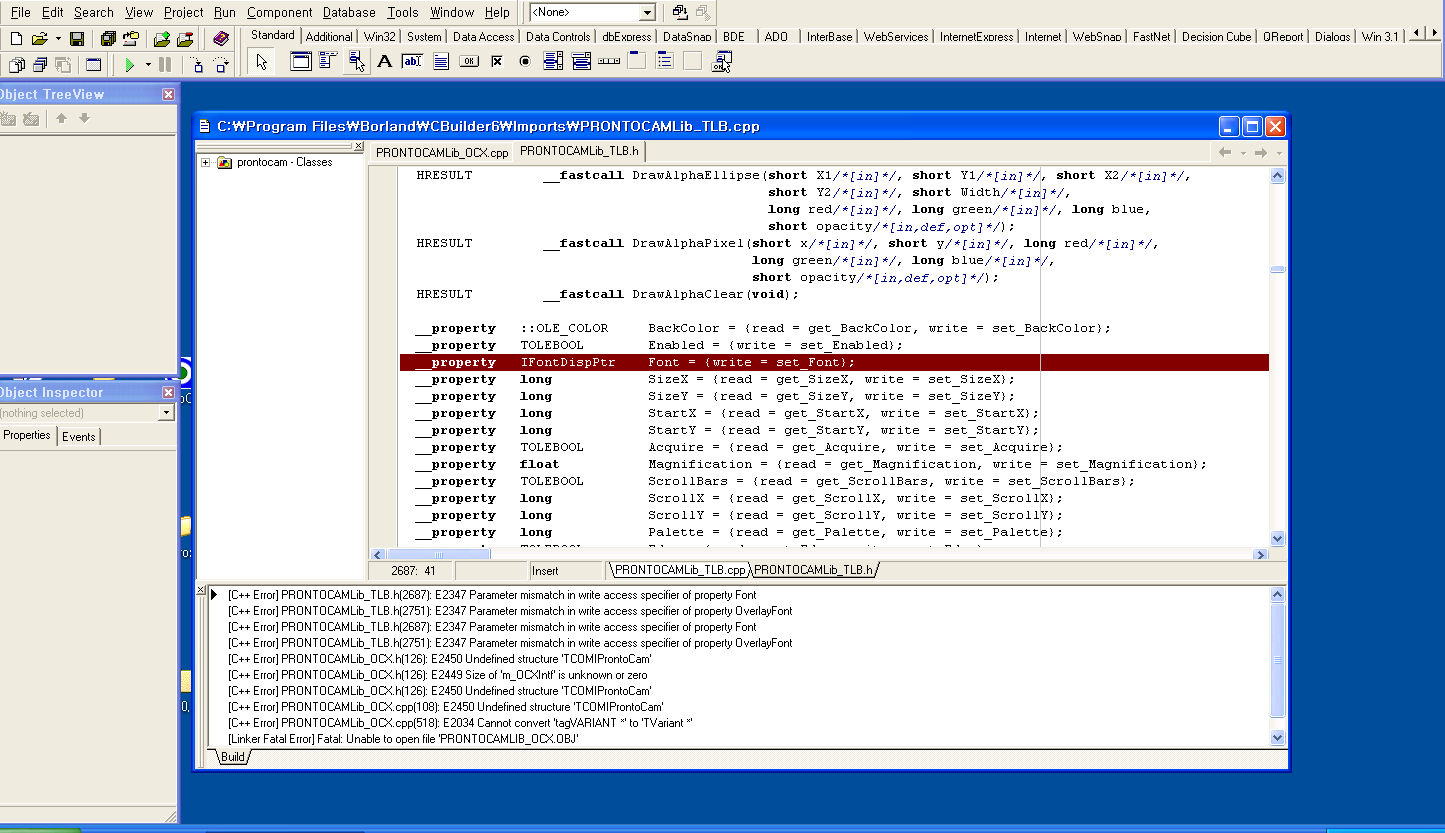The width and height of the screenshot is (1445, 833).
Task: Pick the Edit box component icon
Action: pyautogui.click(x=412, y=62)
